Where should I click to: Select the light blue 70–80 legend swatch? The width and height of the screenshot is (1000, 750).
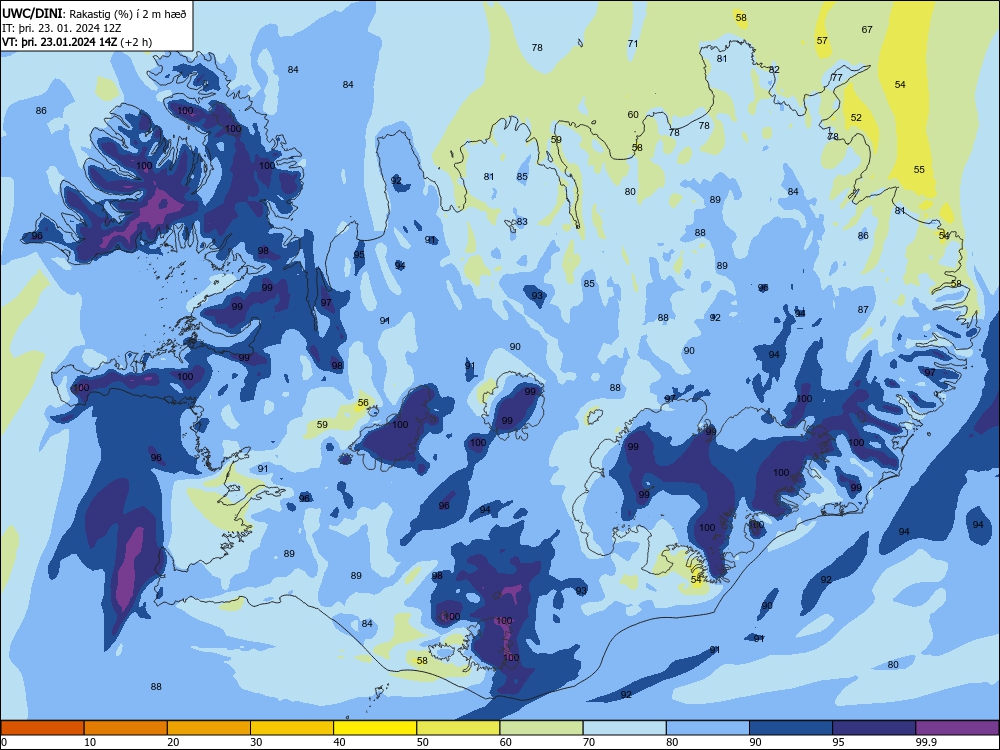[x=625, y=728]
